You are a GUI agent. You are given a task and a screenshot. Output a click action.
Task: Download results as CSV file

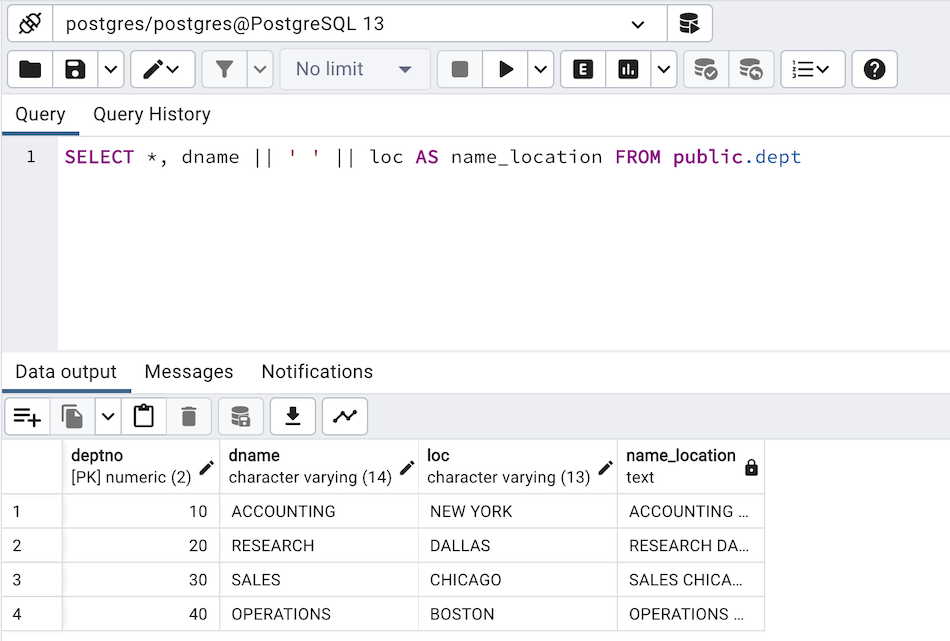[x=293, y=416]
